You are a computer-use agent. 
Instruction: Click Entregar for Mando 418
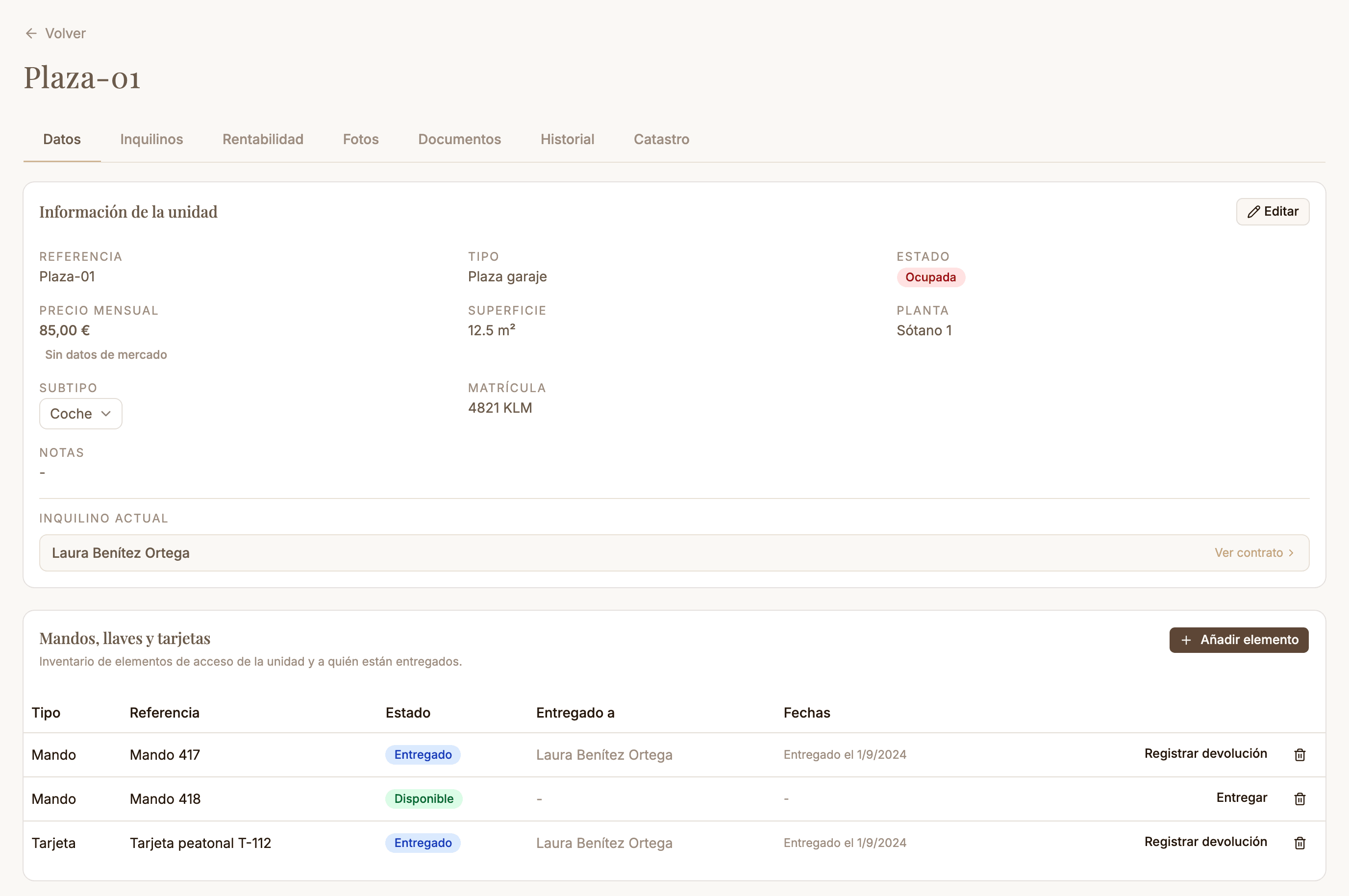pos(1242,797)
